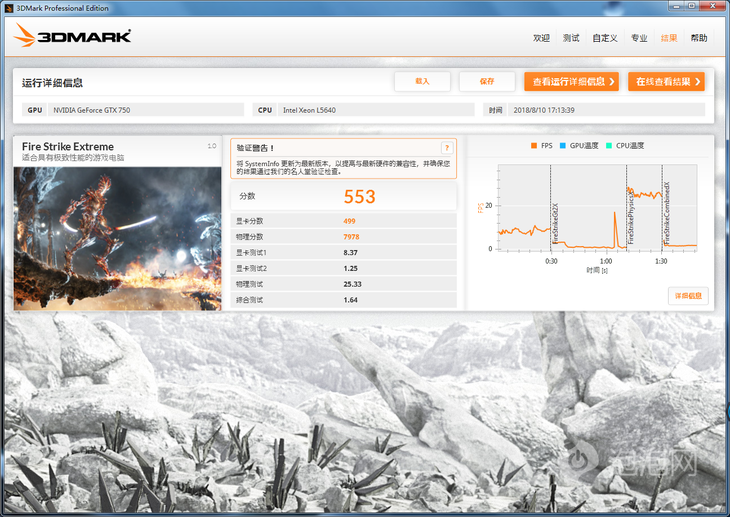The height and width of the screenshot is (517, 730).
Task: Click the 显卡分数 499 row
Action: point(343,220)
